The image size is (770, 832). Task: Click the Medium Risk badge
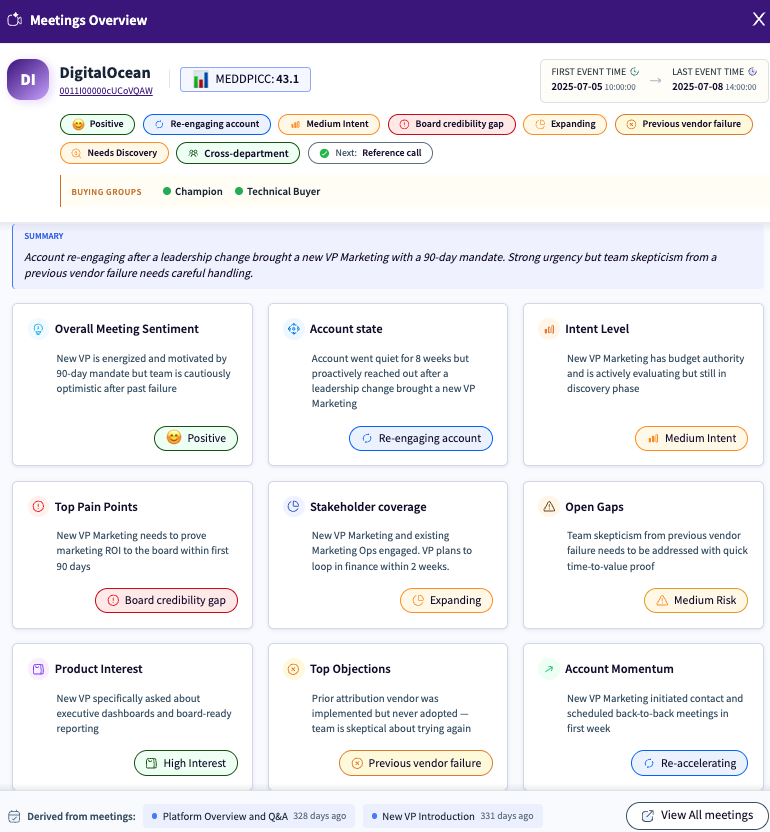pos(696,601)
